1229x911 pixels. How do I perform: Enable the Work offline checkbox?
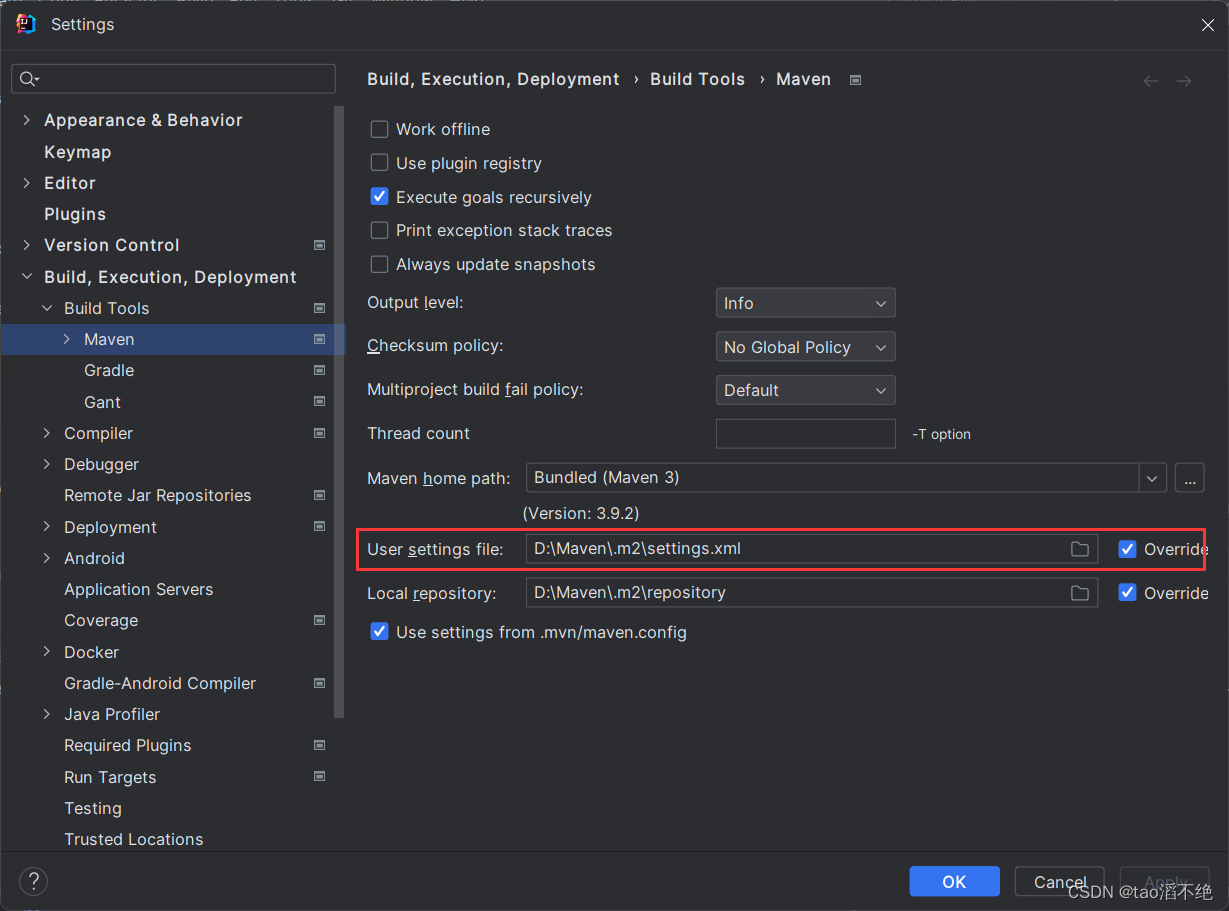379,129
